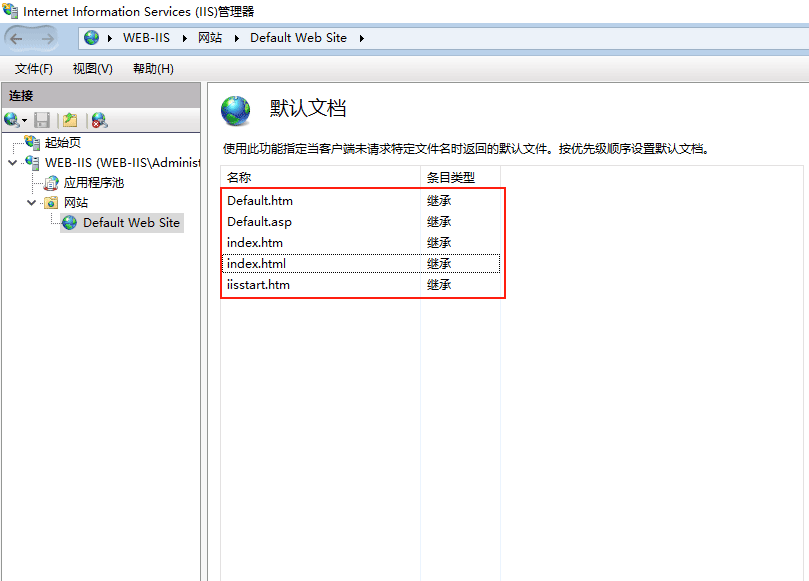809x581 pixels.
Task: Click the 网站 folder icon in tree
Action: point(51,202)
